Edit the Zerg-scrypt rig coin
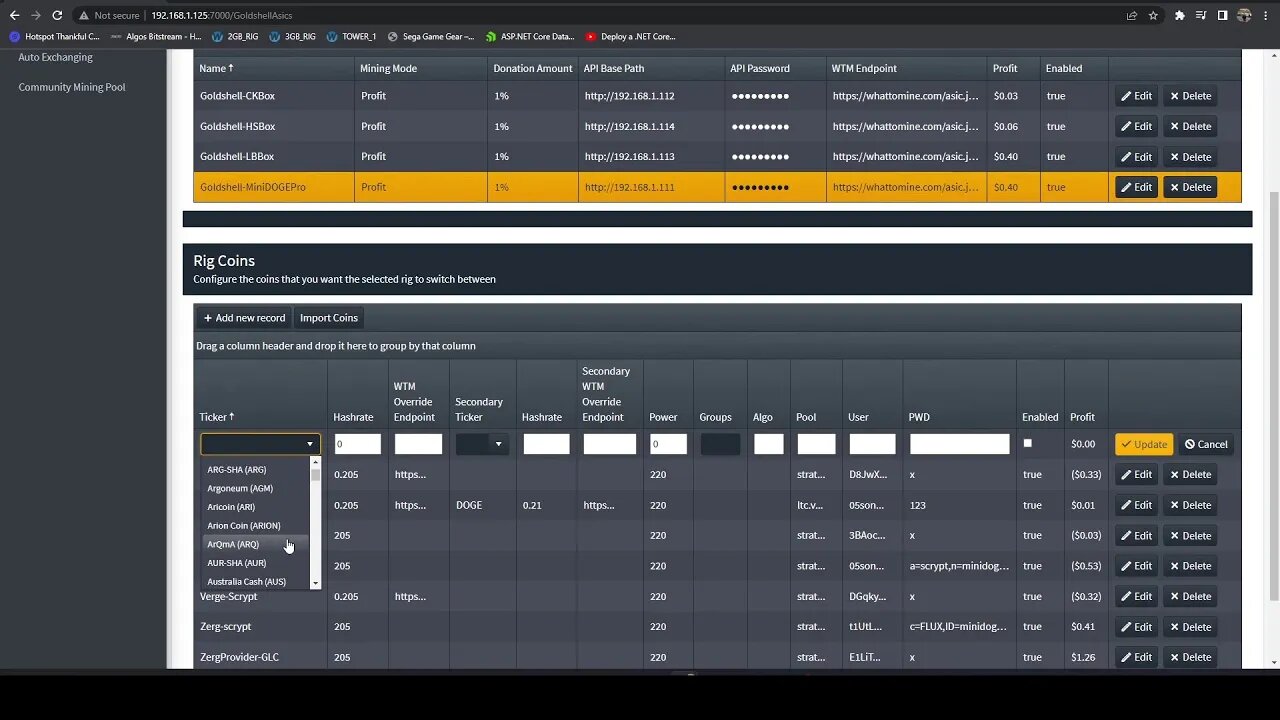Image resolution: width=1280 pixels, height=720 pixels. [1136, 627]
